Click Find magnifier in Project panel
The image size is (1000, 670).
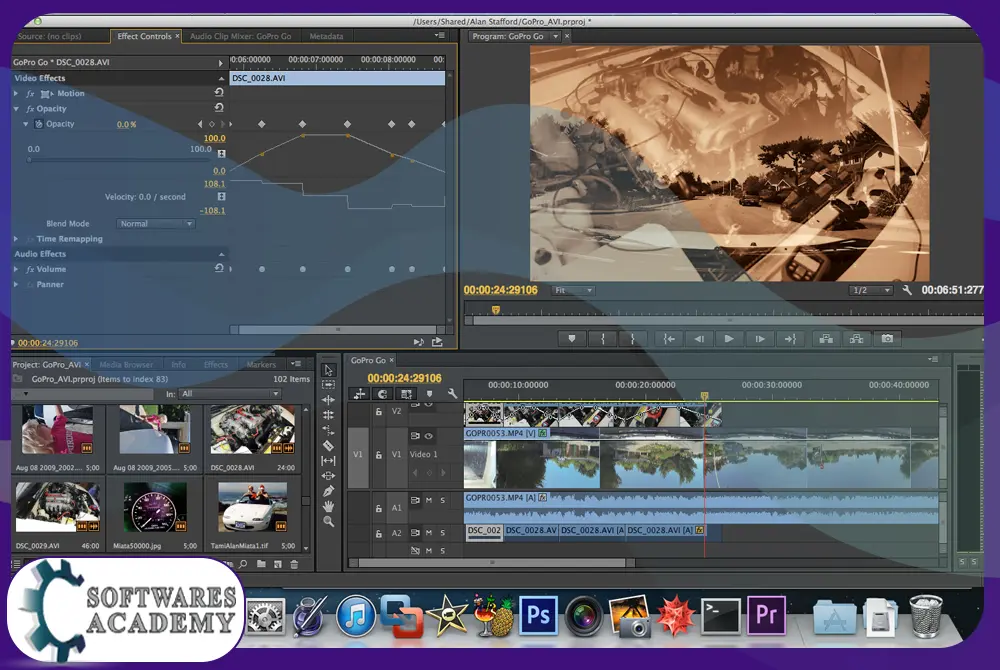tap(243, 564)
